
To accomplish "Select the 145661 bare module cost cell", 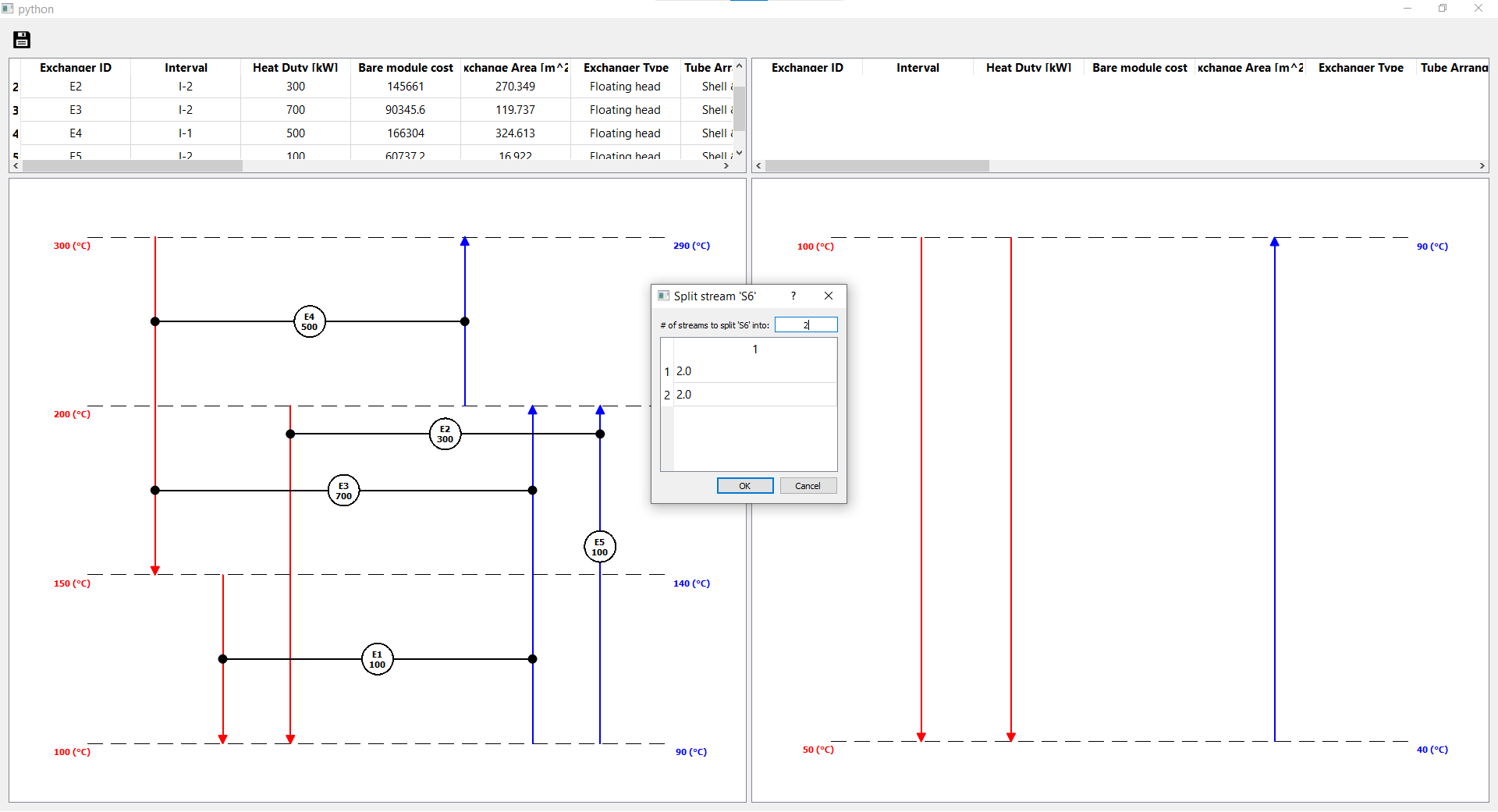I will pyautogui.click(x=406, y=87).
